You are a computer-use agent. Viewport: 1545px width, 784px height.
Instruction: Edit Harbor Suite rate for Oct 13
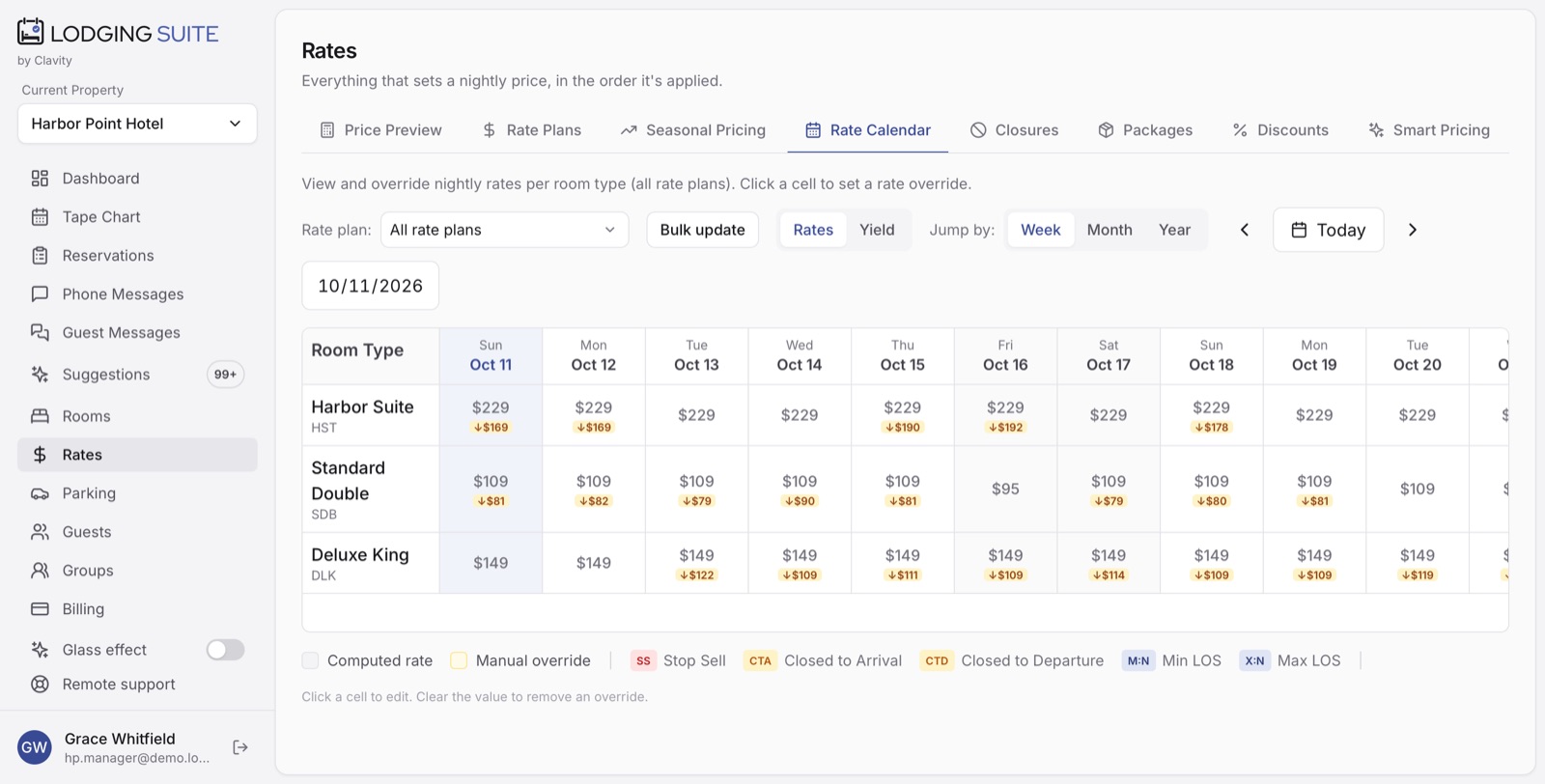[696, 415]
